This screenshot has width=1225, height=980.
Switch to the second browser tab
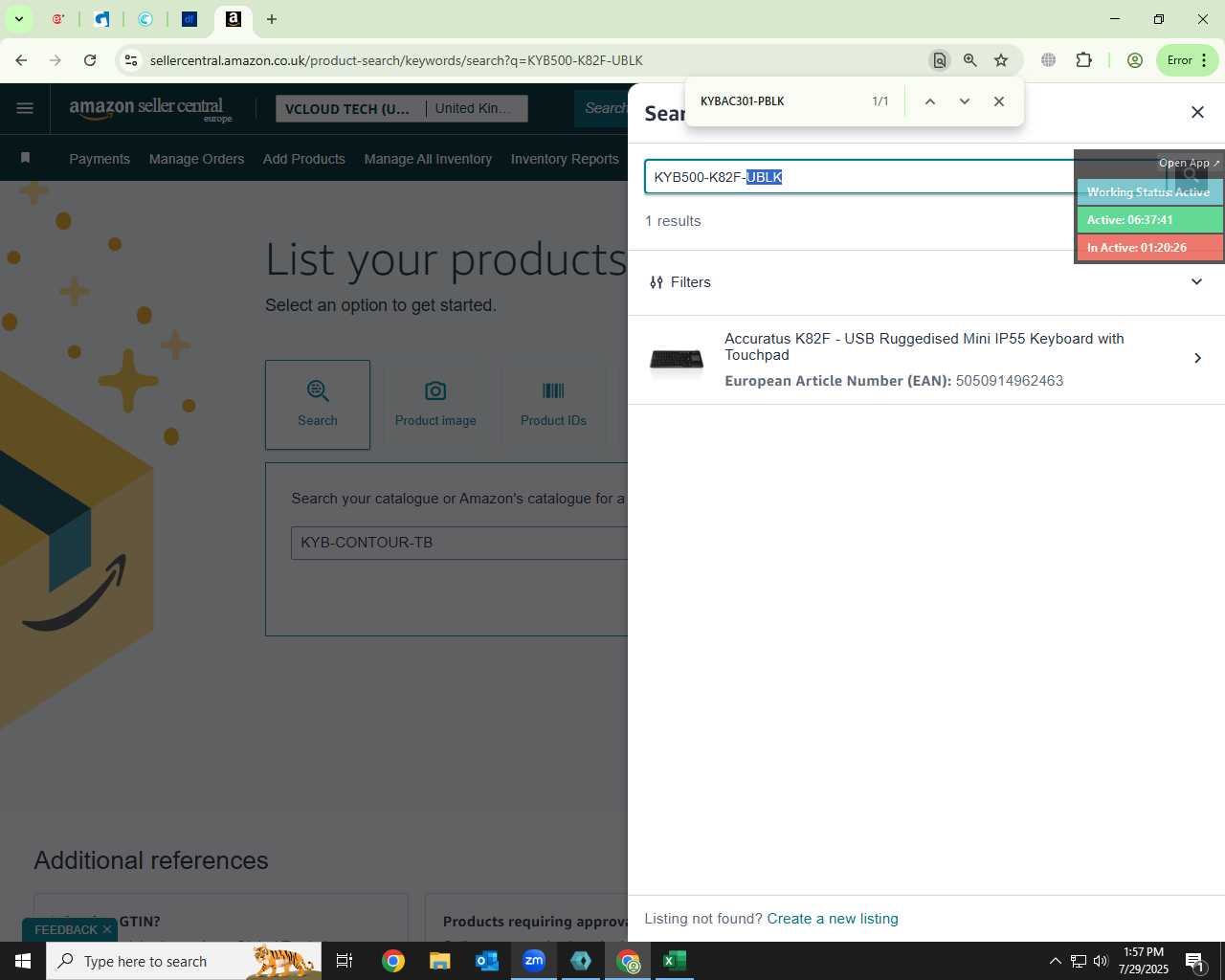[102, 19]
